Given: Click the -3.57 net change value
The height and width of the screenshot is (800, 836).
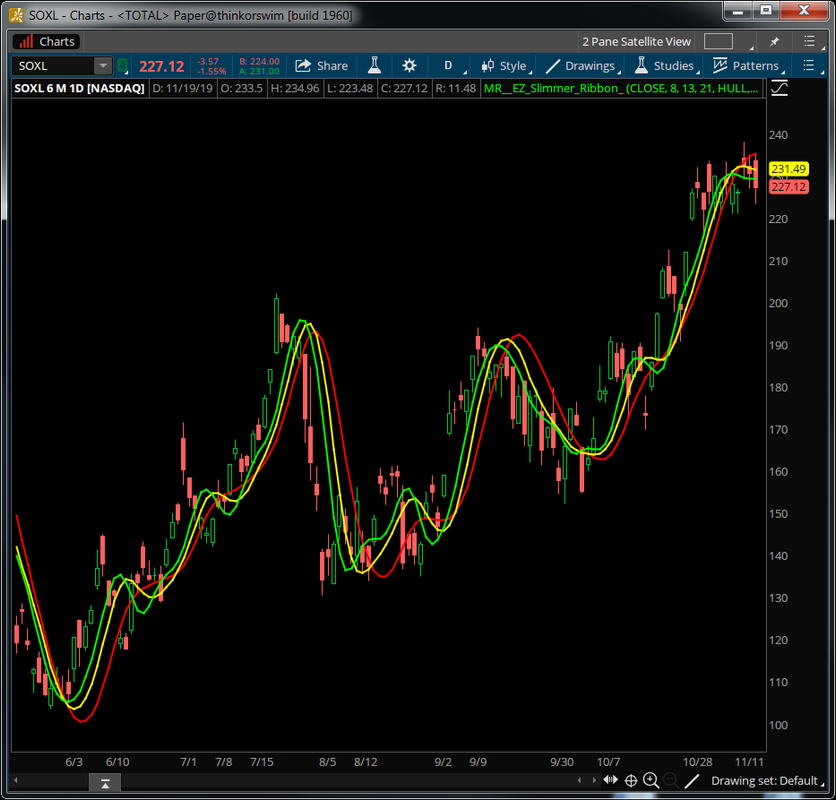Looking at the screenshot, I should point(208,61).
